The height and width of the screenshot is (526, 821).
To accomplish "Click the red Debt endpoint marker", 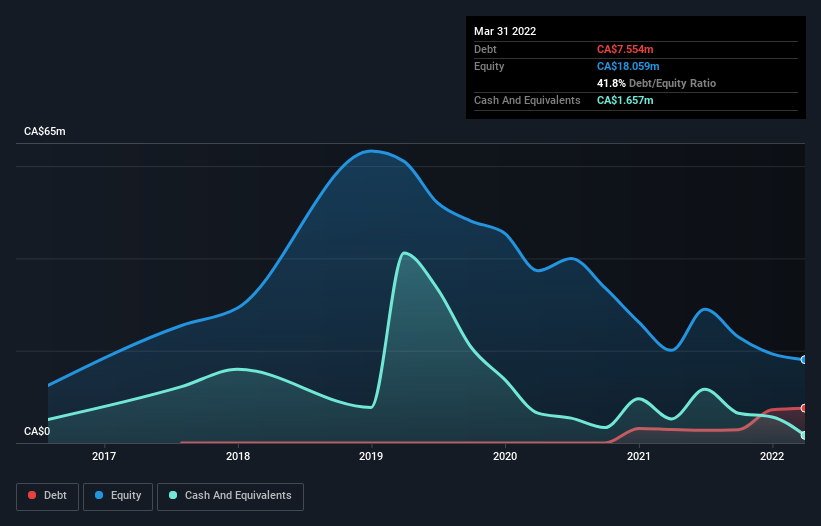I will (804, 408).
